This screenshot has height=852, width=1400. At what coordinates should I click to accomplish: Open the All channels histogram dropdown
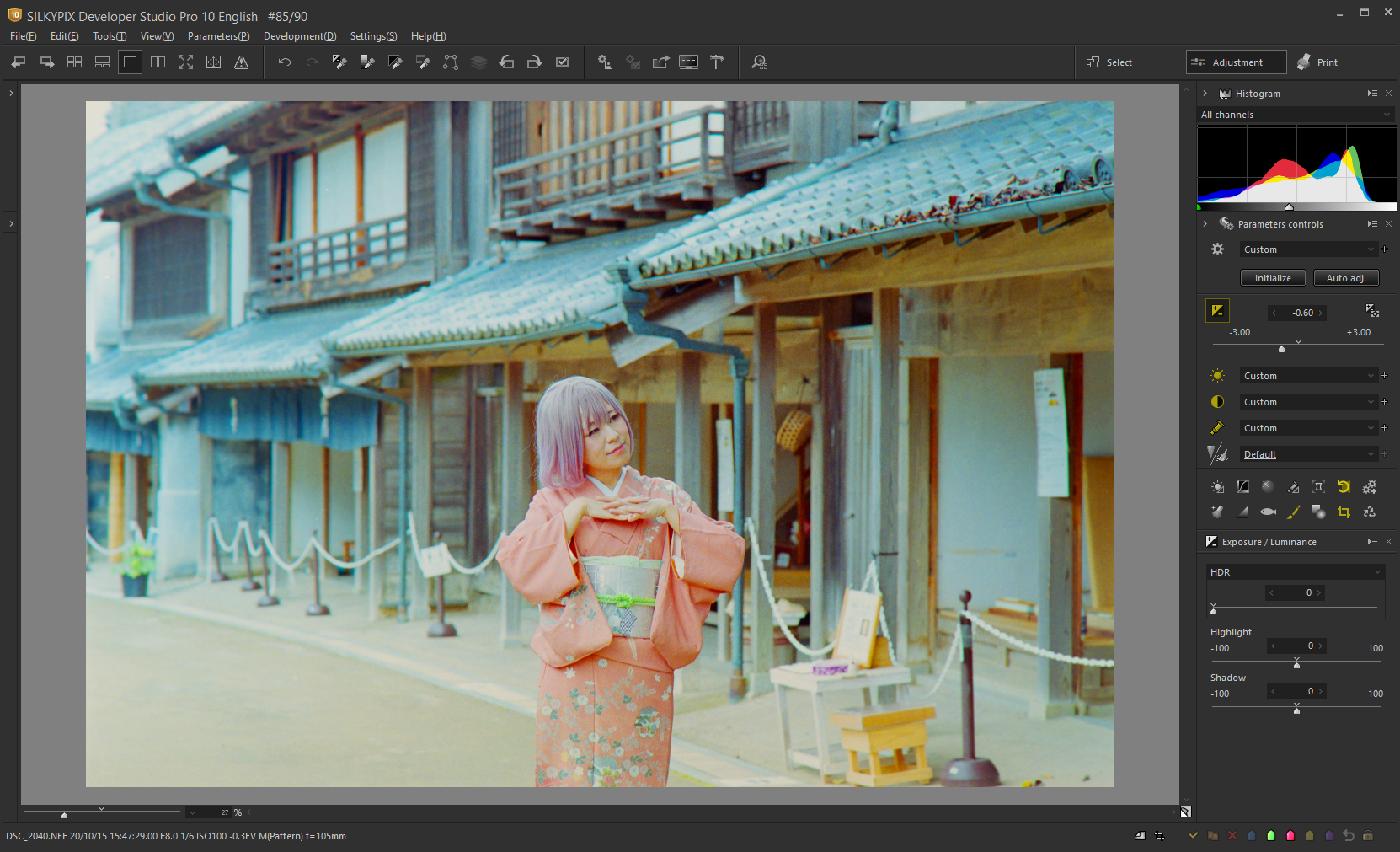1296,115
